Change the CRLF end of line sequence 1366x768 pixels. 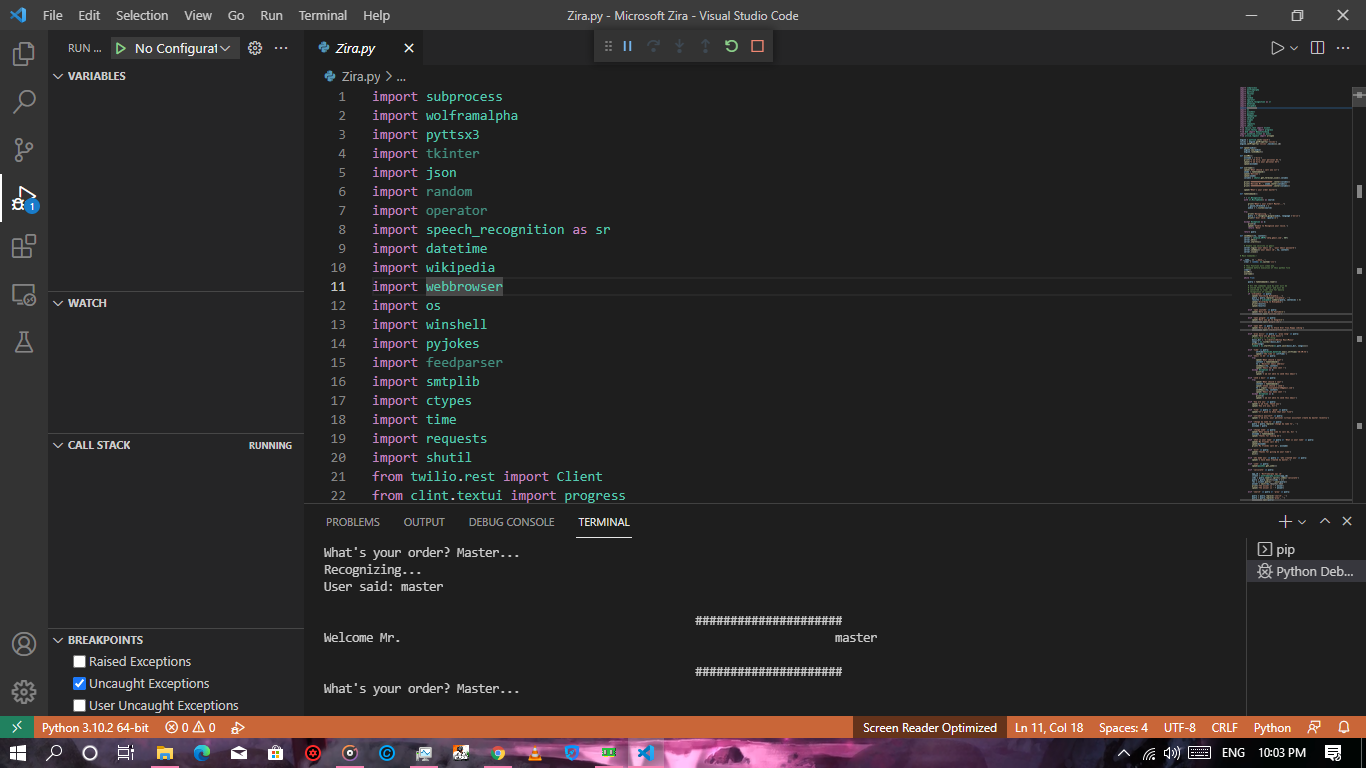click(x=1224, y=727)
